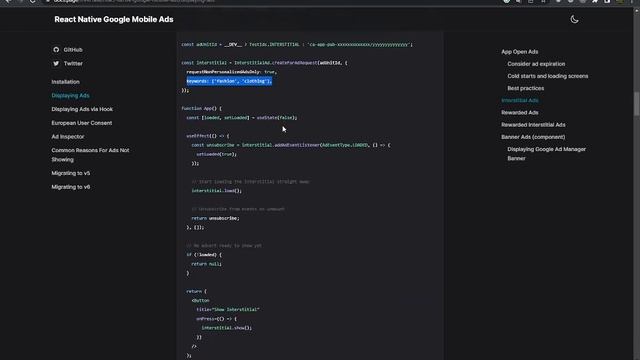Jump to Banner Ads (component) section
The width and height of the screenshot is (640, 360).
pyautogui.click(x=533, y=137)
